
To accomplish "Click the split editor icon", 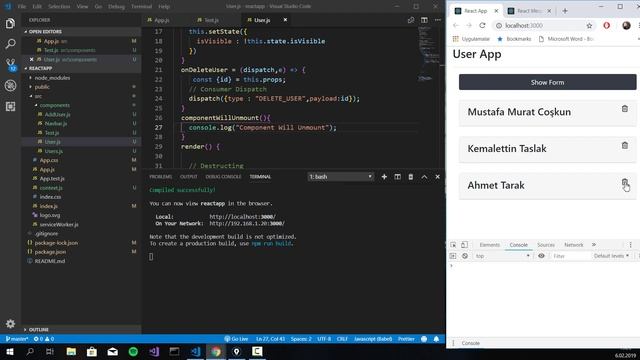I will click(x=424, y=20).
